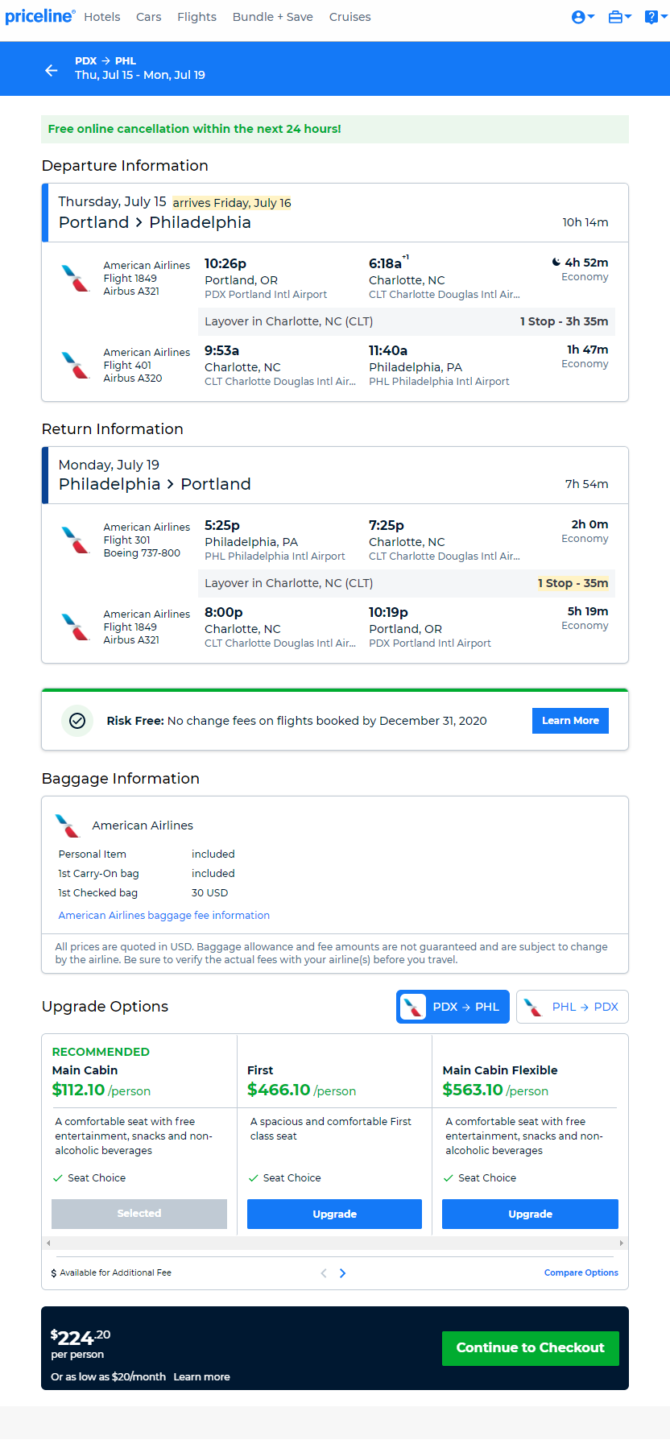Click the Risk Free checkmark shield icon
Screen dimensions: 670x1440
78,720
